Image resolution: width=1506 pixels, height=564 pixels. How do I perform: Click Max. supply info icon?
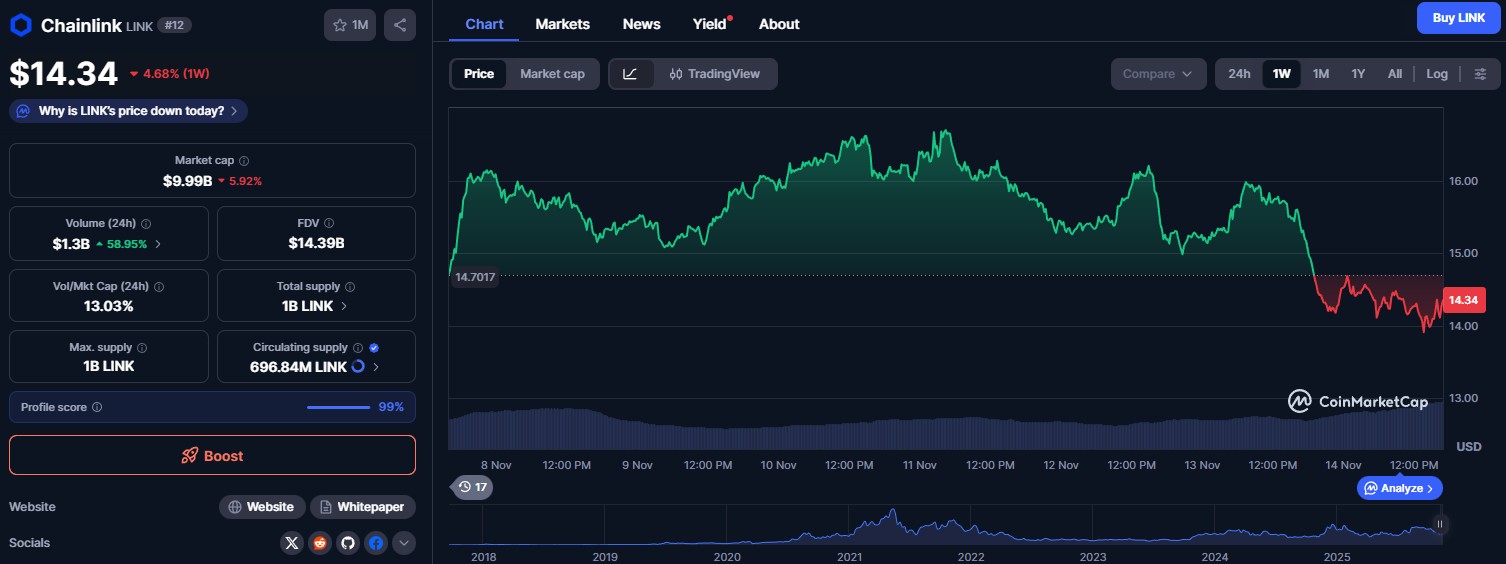[x=141, y=348]
